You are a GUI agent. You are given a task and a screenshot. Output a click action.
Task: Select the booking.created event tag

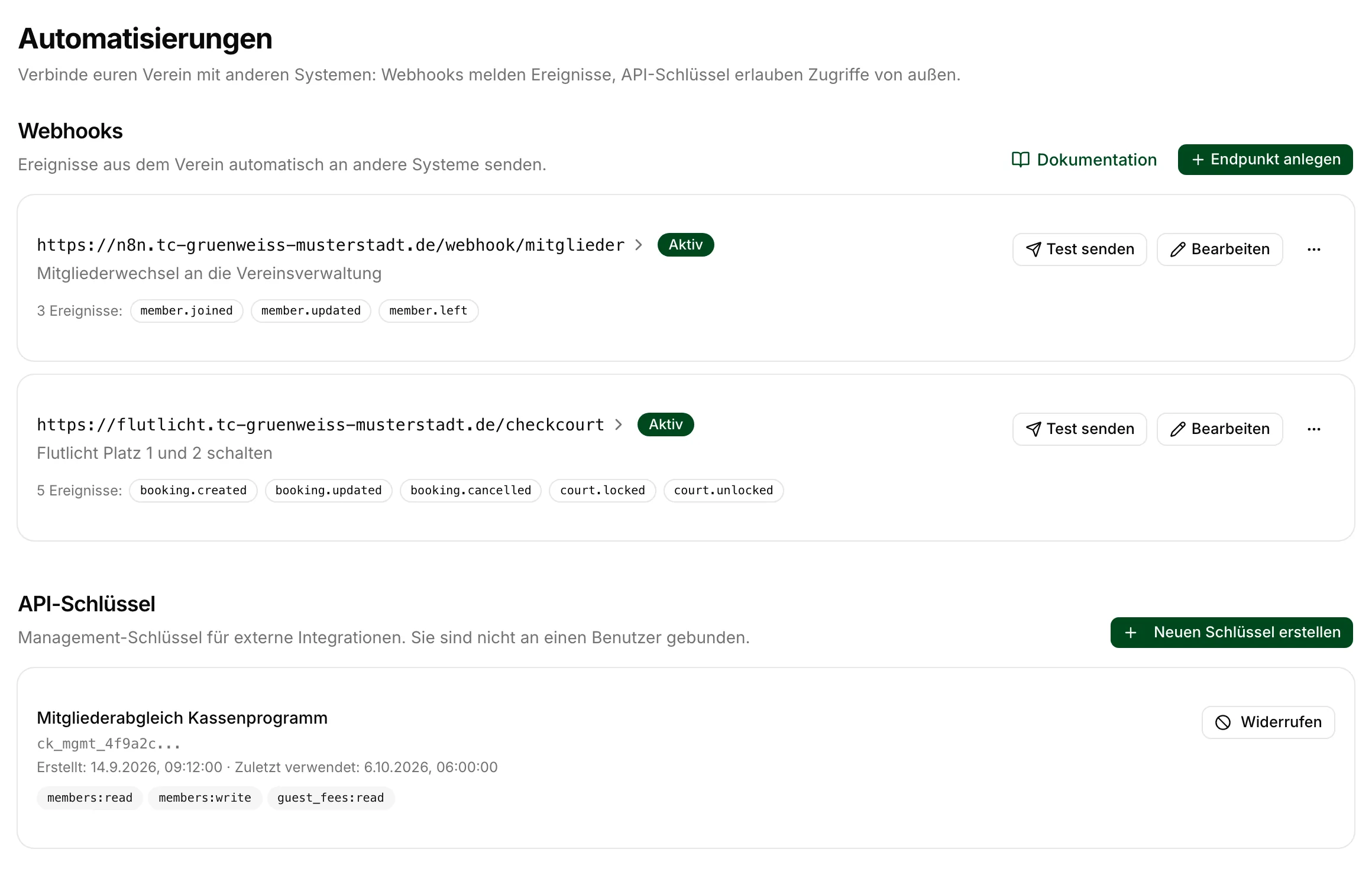point(193,491)
